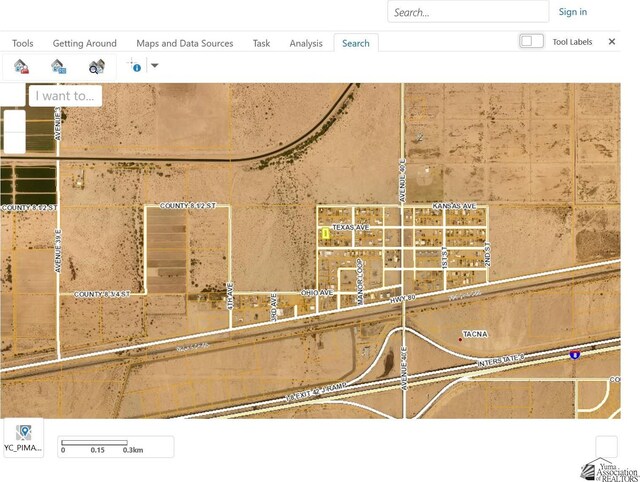Screen dimensions: 640x482
Task: Click the TACNA town label
Action: 475,334
